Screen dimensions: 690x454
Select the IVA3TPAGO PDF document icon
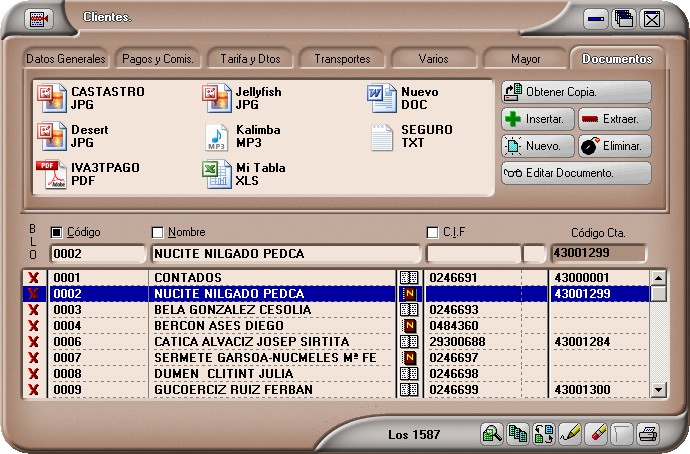(51, 174)
